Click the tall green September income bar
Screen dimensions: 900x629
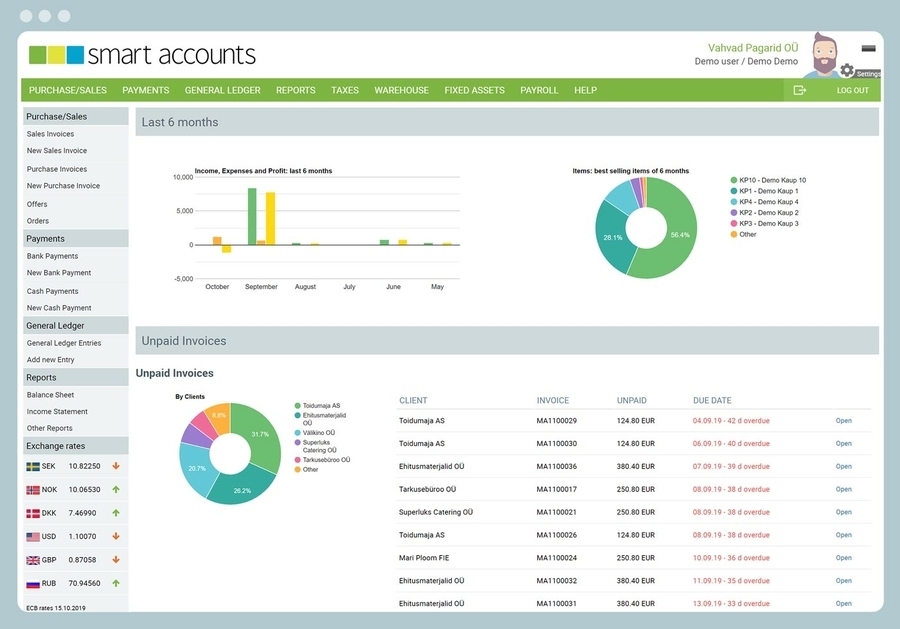point(252,216)
